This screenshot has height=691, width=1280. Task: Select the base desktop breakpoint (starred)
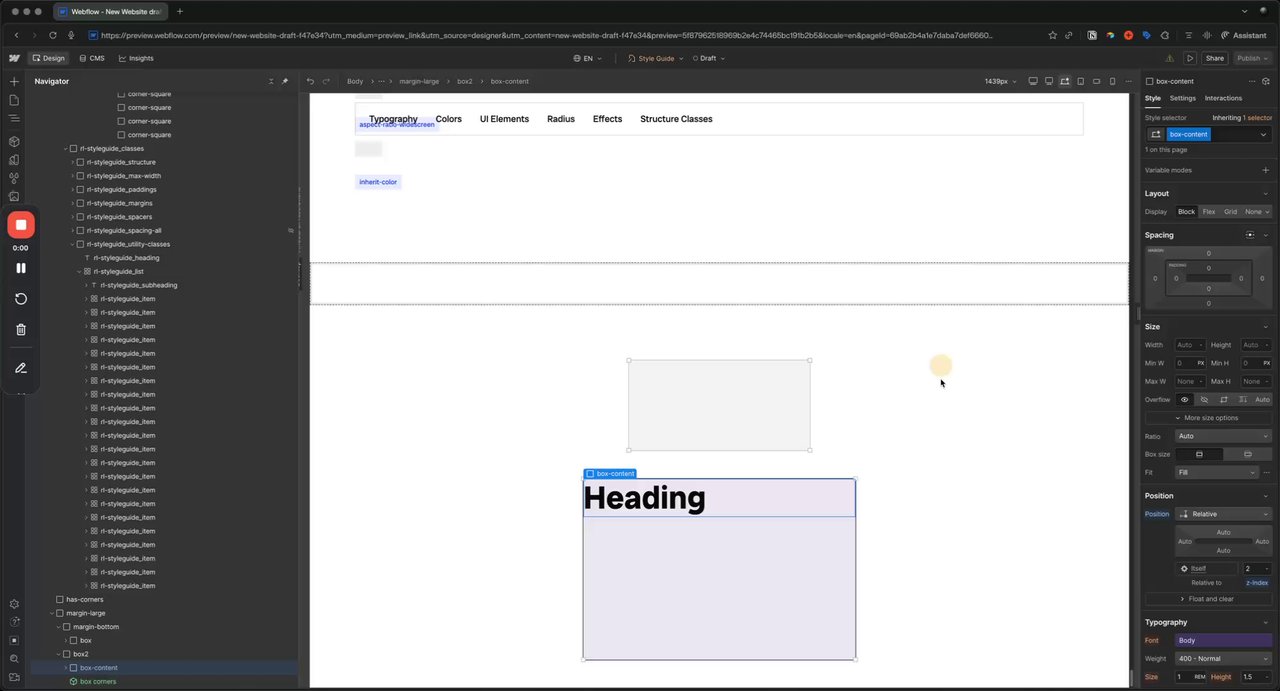[x=1065, y=81]
